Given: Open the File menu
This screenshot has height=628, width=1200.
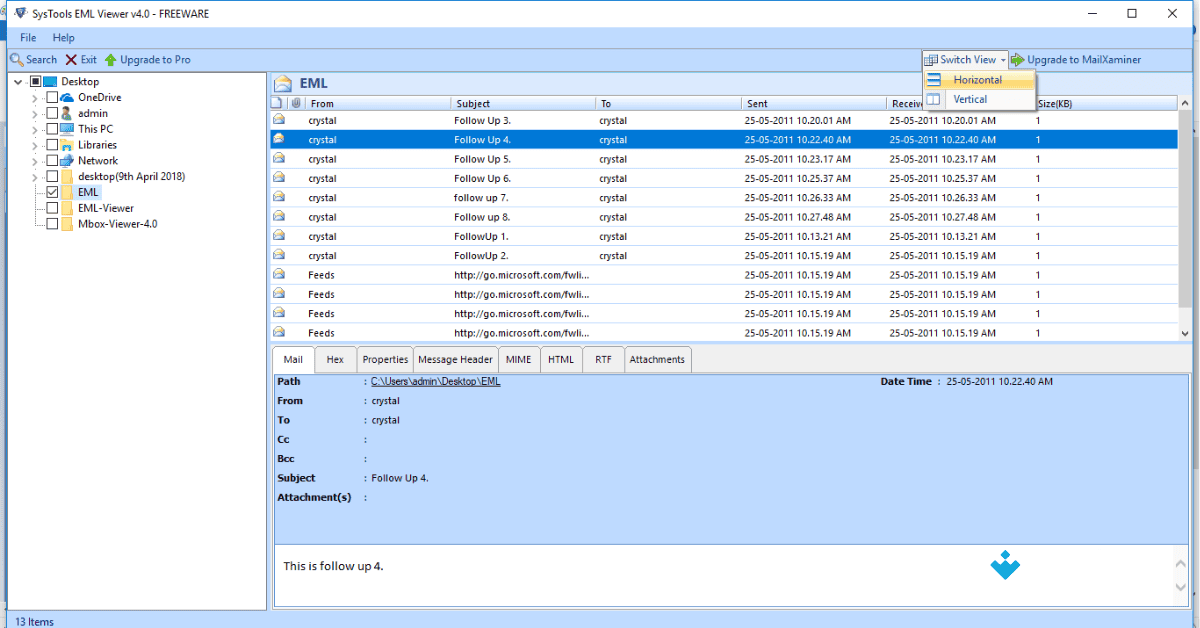Looking at the screenshot, I should (x=27, y=37).
